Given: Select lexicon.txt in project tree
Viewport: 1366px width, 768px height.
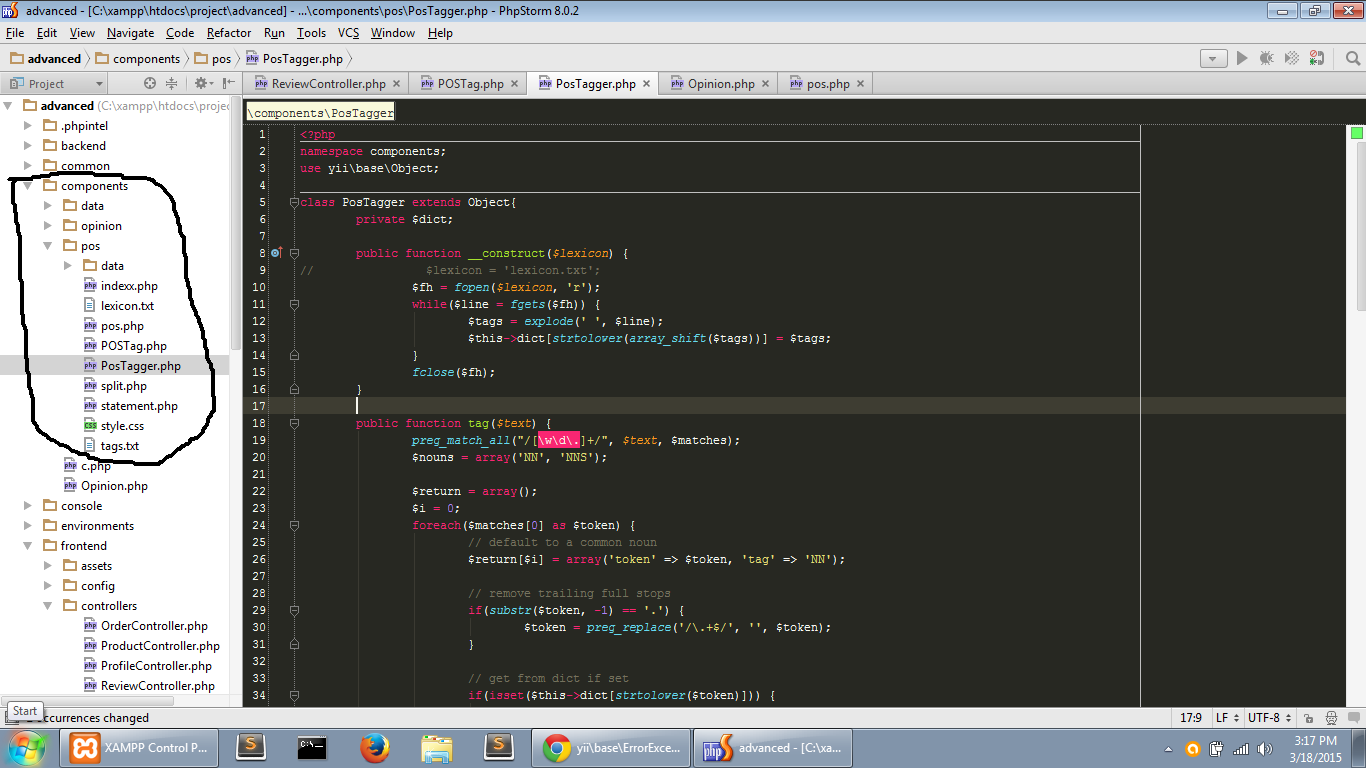Looking at the screenshot, I should [x=127, y=306].
